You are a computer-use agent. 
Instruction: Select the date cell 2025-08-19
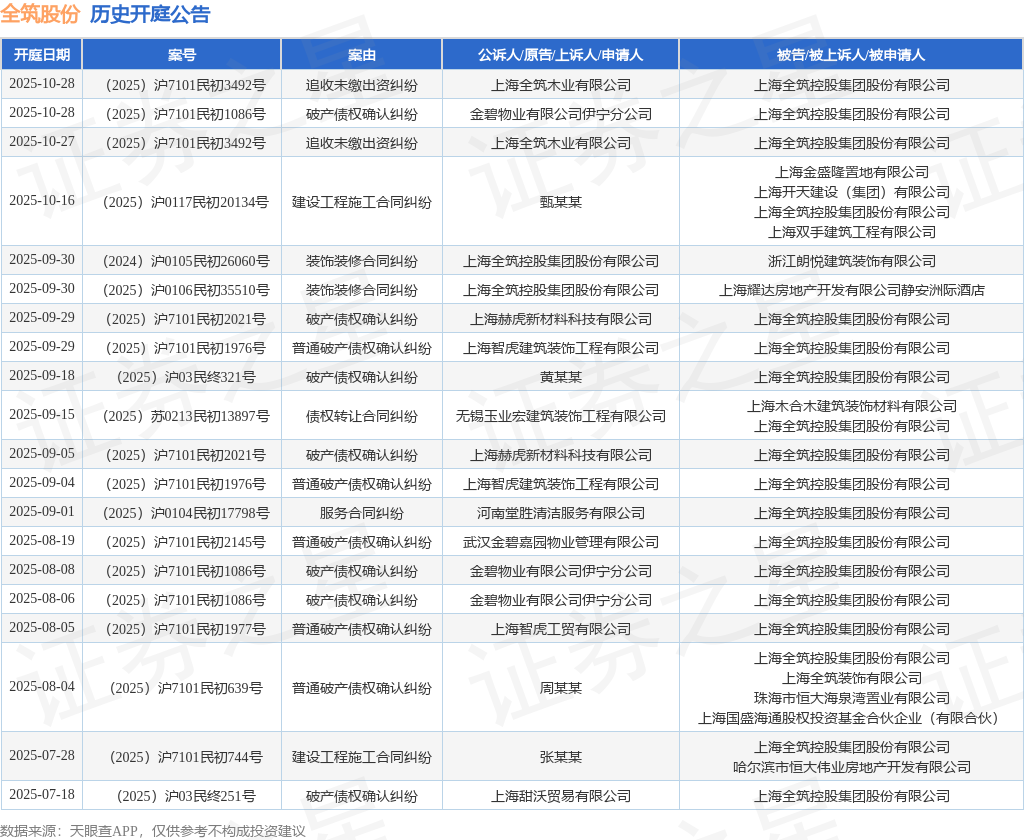point(42,541)
